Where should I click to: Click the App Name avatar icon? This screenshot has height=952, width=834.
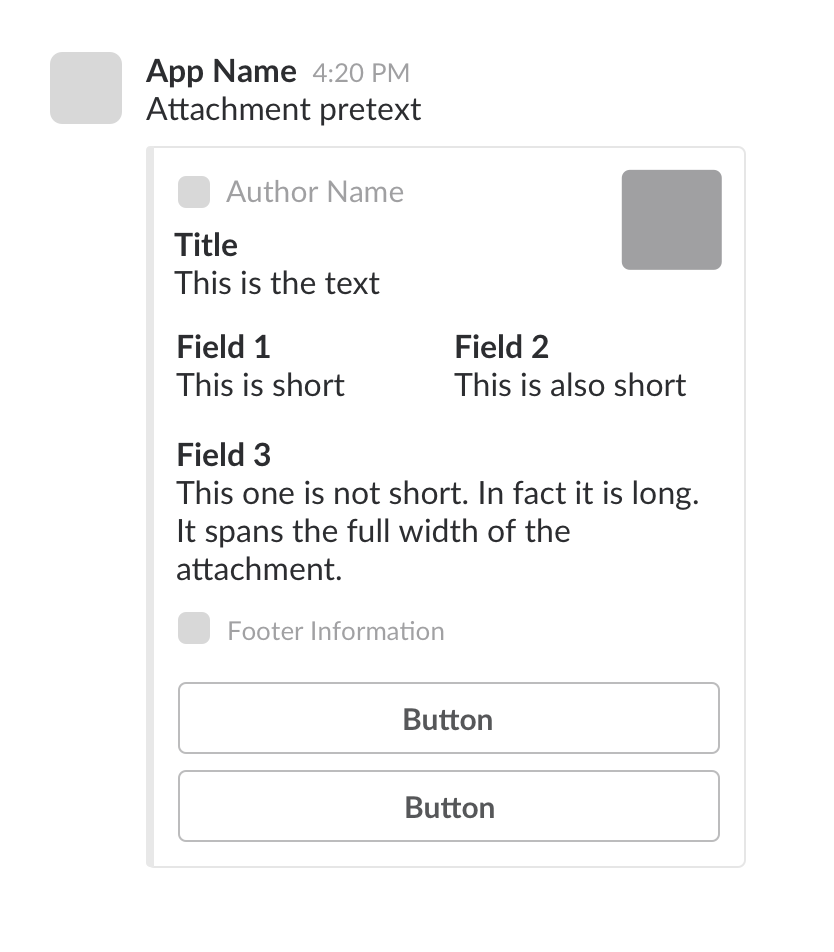(85, 88)
